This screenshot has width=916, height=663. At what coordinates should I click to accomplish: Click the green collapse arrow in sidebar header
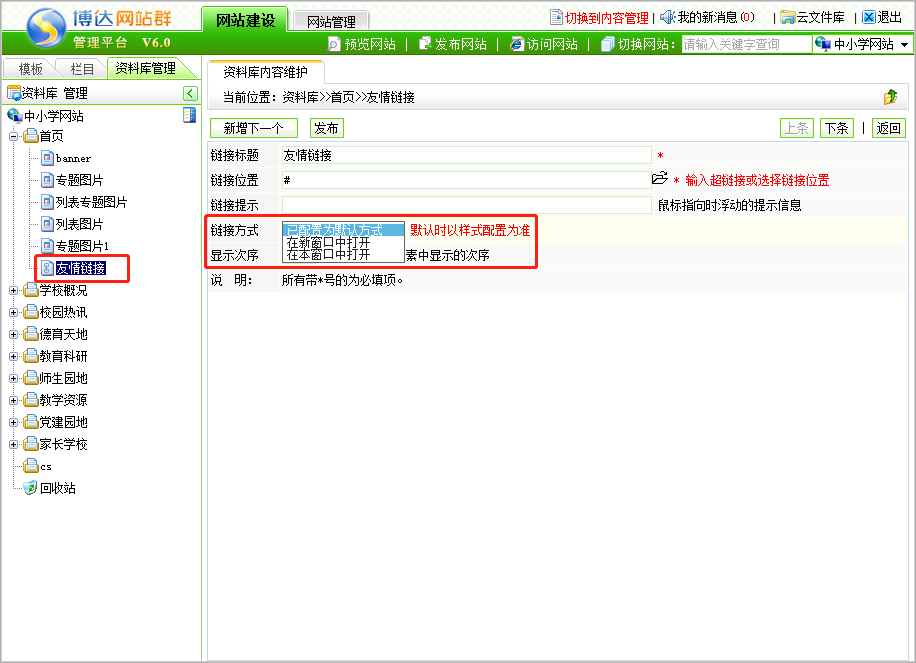[190, 93]
